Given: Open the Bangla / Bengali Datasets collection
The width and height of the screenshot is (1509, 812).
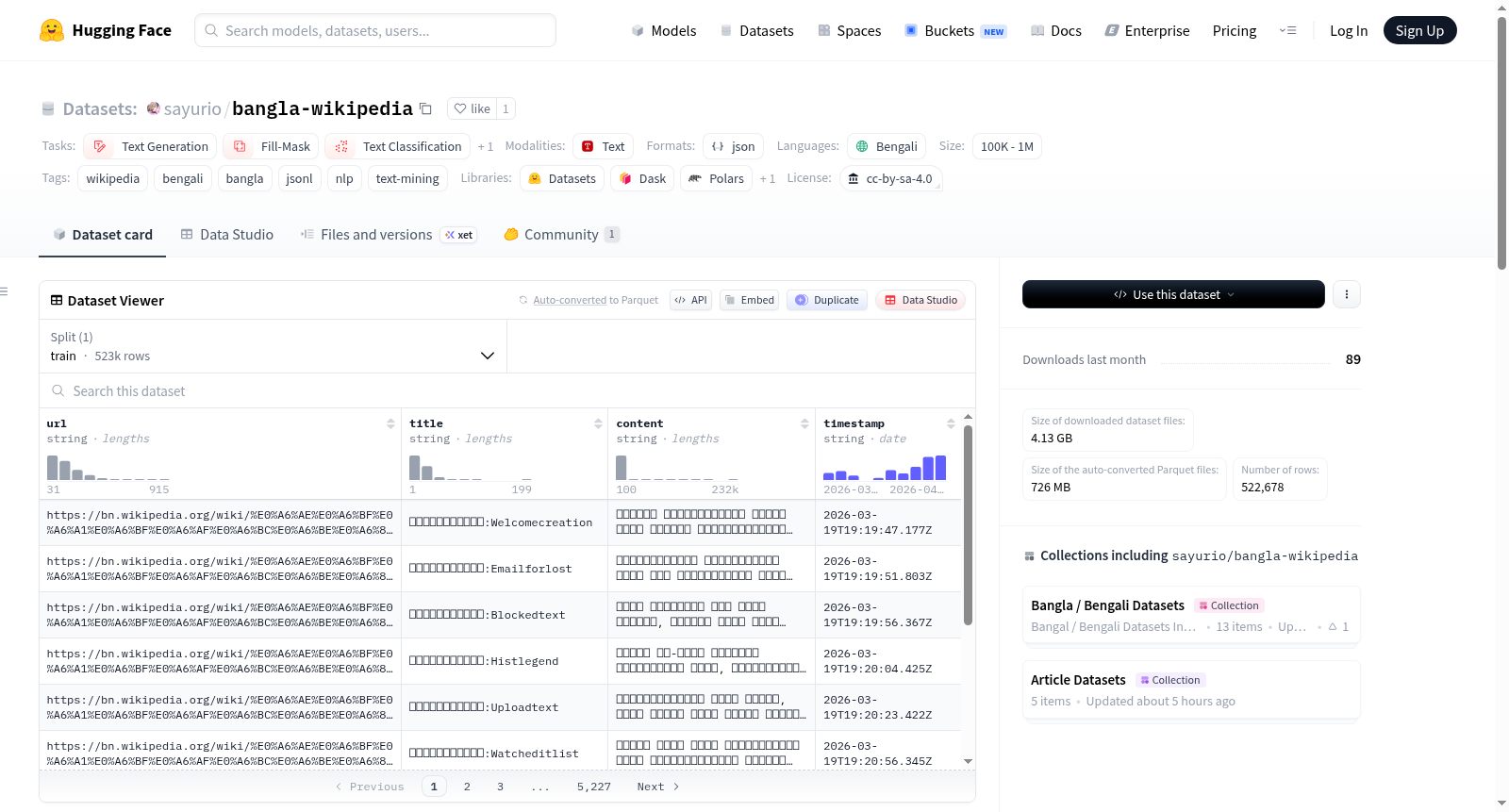Looking at the screenshot, I should click(x=1191, y=615).
